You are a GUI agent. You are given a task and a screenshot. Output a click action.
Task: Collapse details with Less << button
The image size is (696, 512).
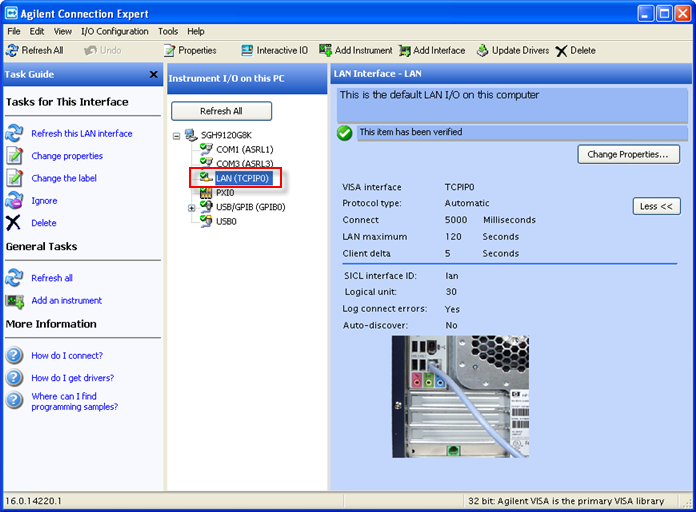click(x=656, y=206)
